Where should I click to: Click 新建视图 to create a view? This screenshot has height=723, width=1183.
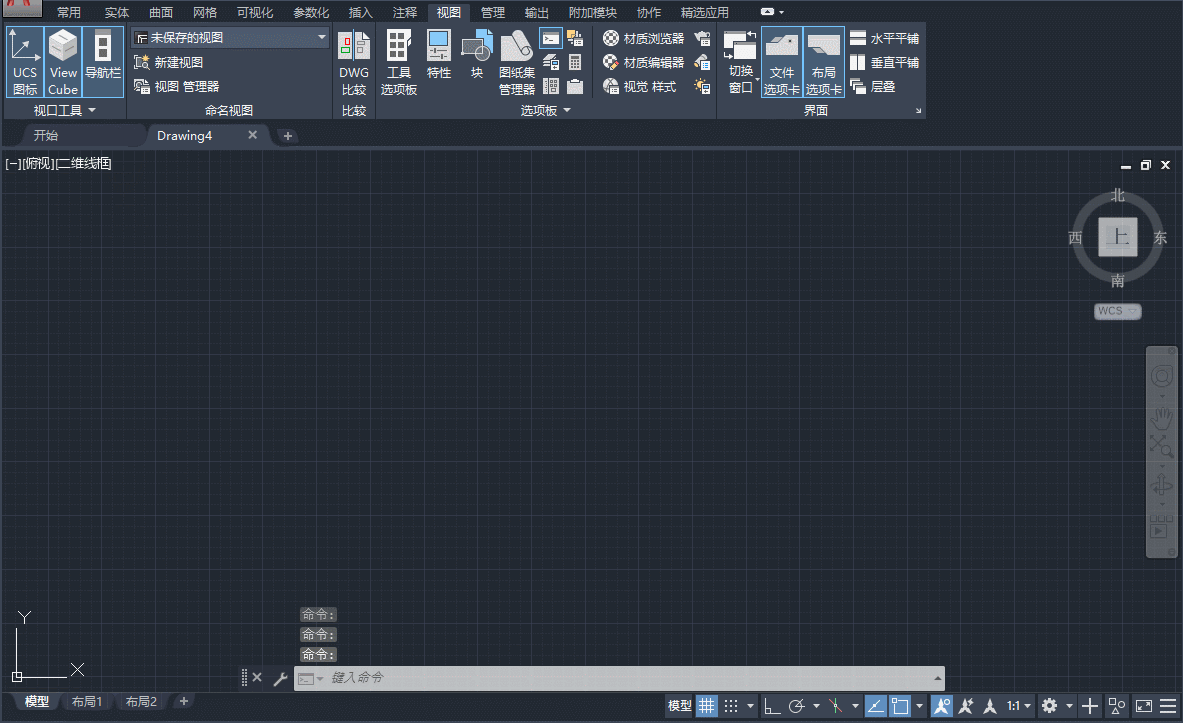point(176,62)
